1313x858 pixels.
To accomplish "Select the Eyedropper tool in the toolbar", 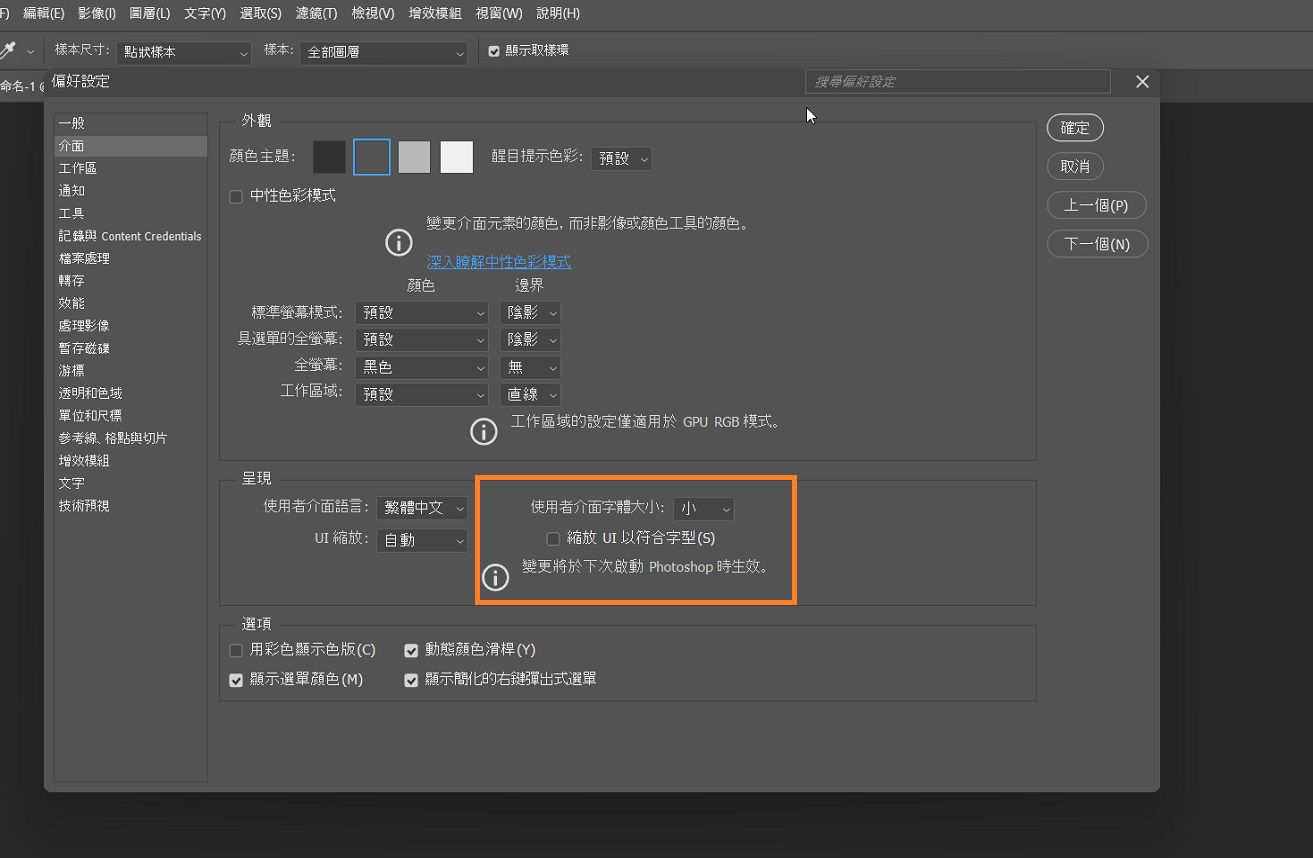I will (x=10, y=49).
